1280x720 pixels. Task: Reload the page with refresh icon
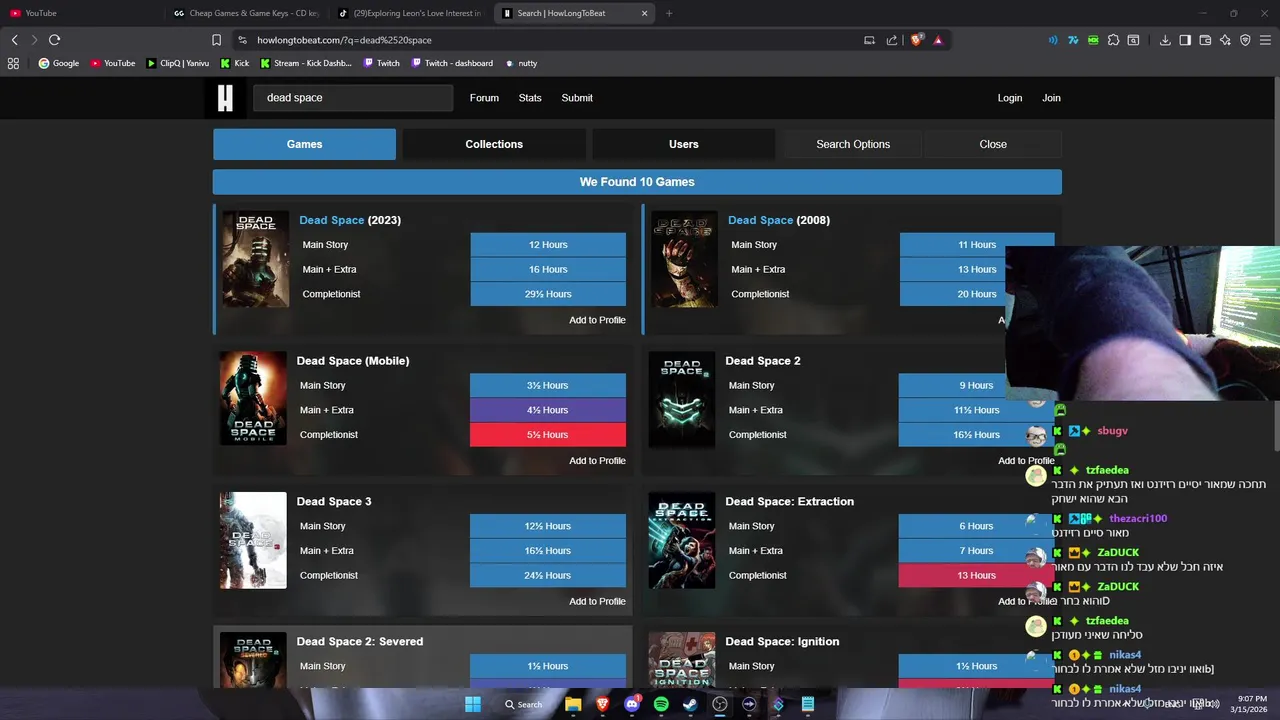coord(54,40)
